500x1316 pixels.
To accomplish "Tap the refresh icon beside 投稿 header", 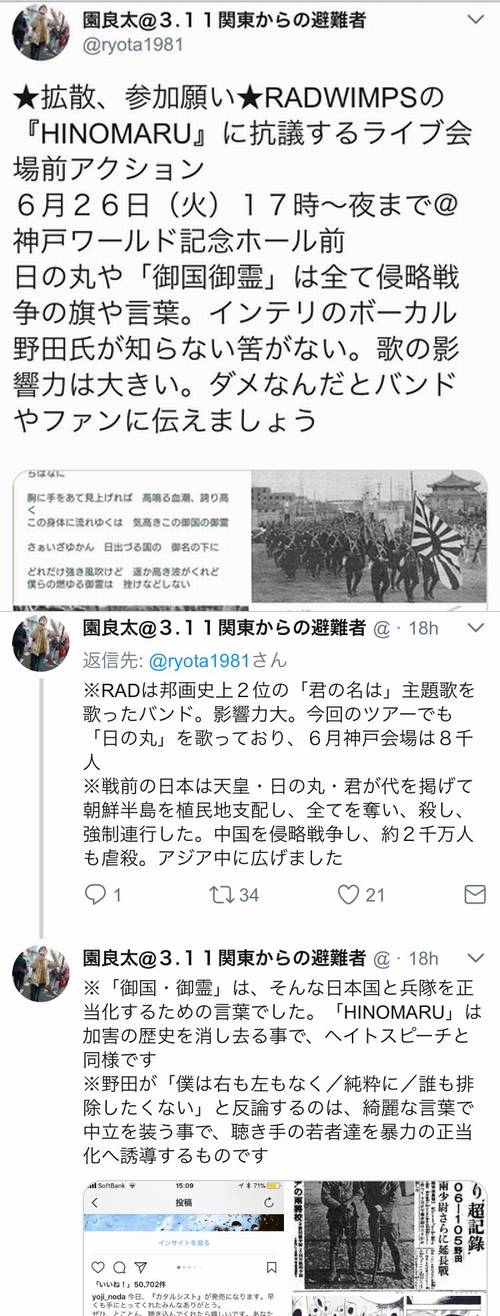I will [269, 1203].
